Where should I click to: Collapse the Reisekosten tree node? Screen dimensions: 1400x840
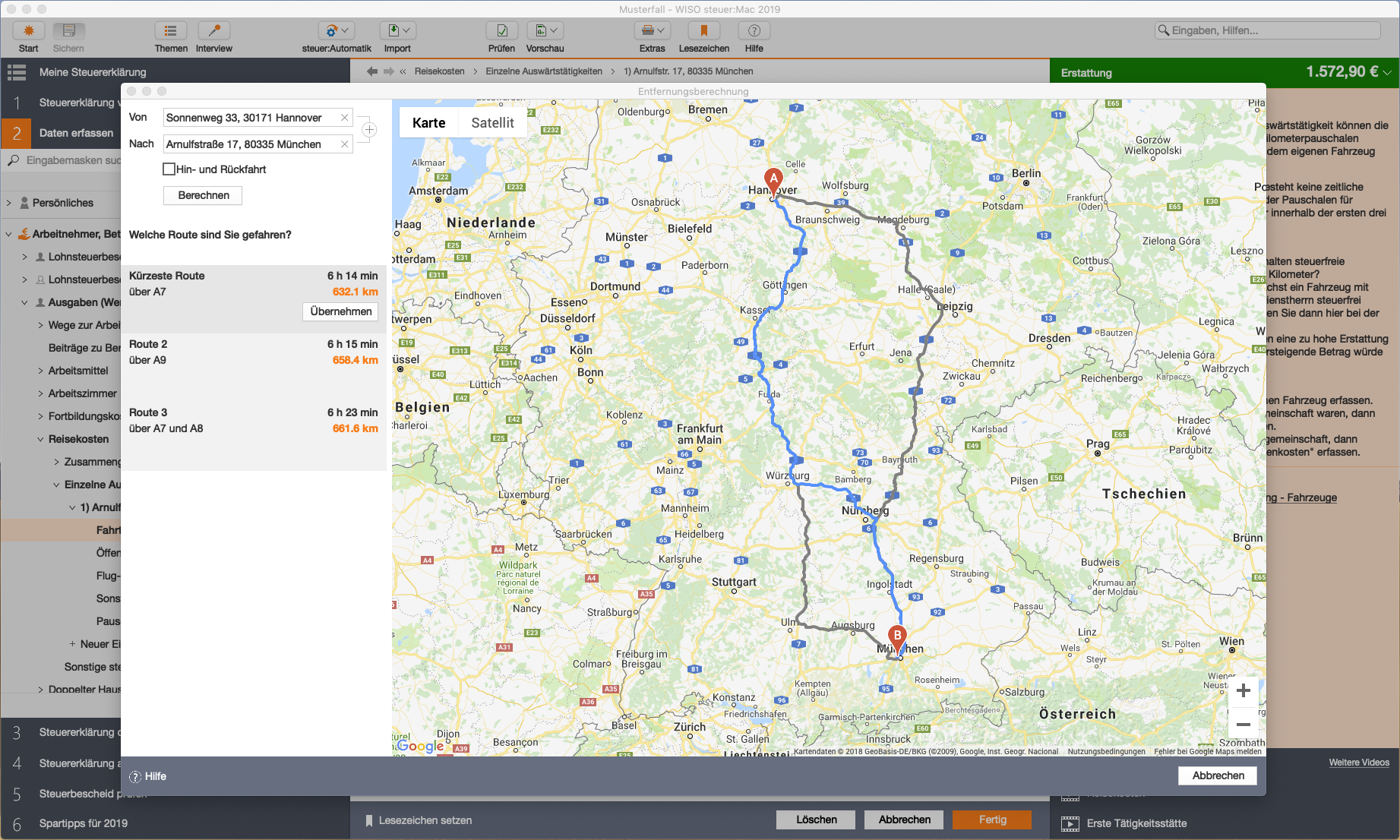click(x=40, y=439)
